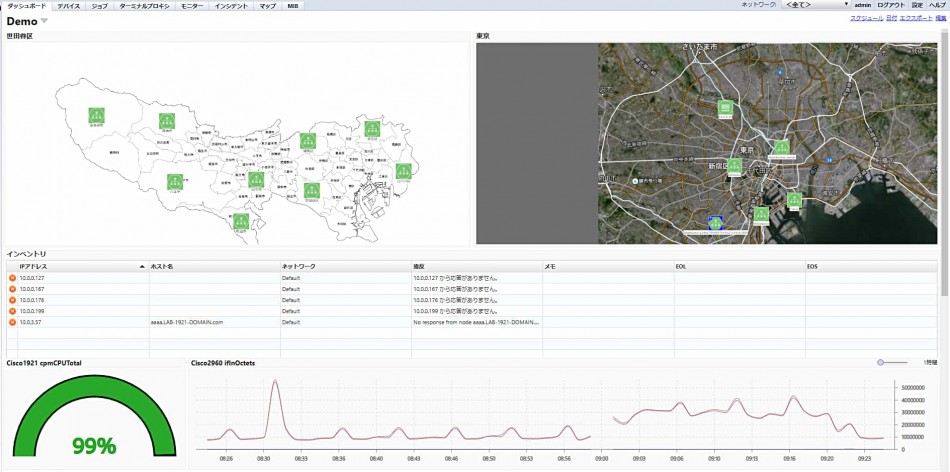
Task: Click the blue-highlighted network icon on satellite map
Action: 716,222
